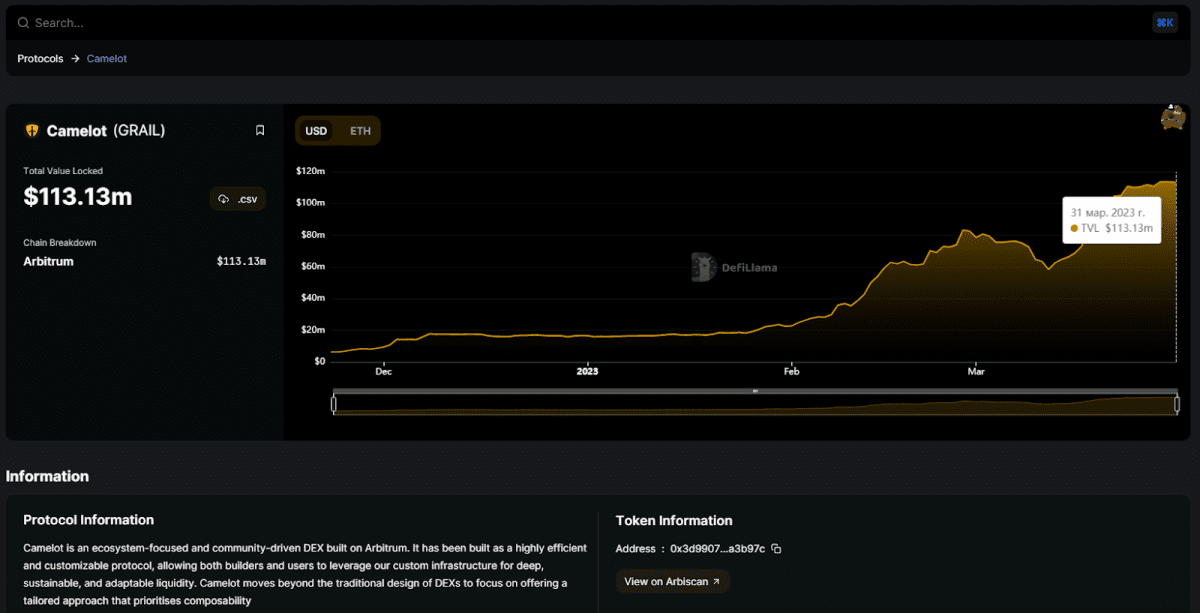Click left handle of chart range slider
The height and width of the screenshot is (613, 1200).
334,404
